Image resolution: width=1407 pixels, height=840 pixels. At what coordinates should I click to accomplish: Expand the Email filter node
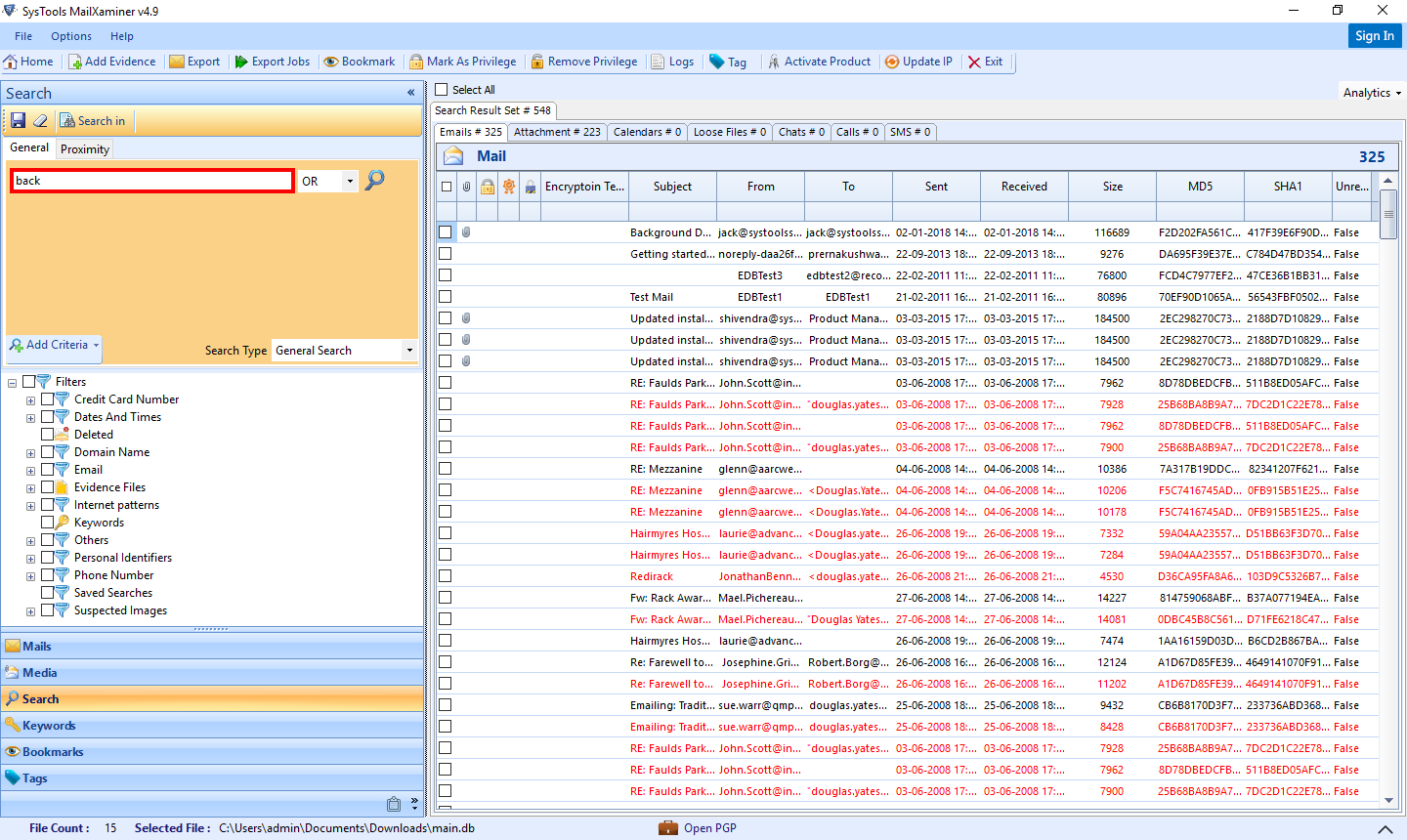point(30,471)
